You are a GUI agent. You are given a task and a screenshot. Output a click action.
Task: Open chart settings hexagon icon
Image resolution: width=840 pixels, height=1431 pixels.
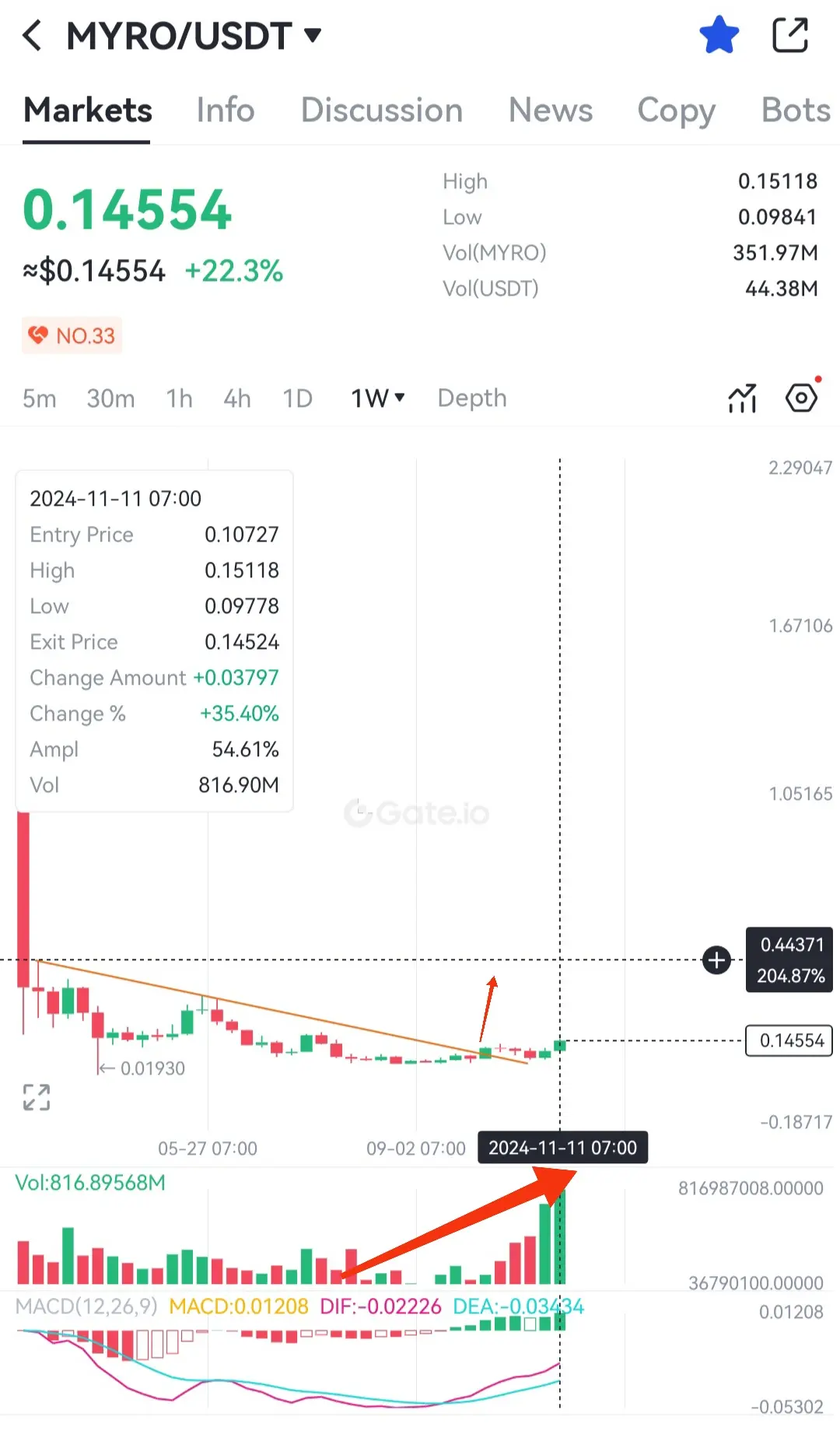tap(801, 398)
